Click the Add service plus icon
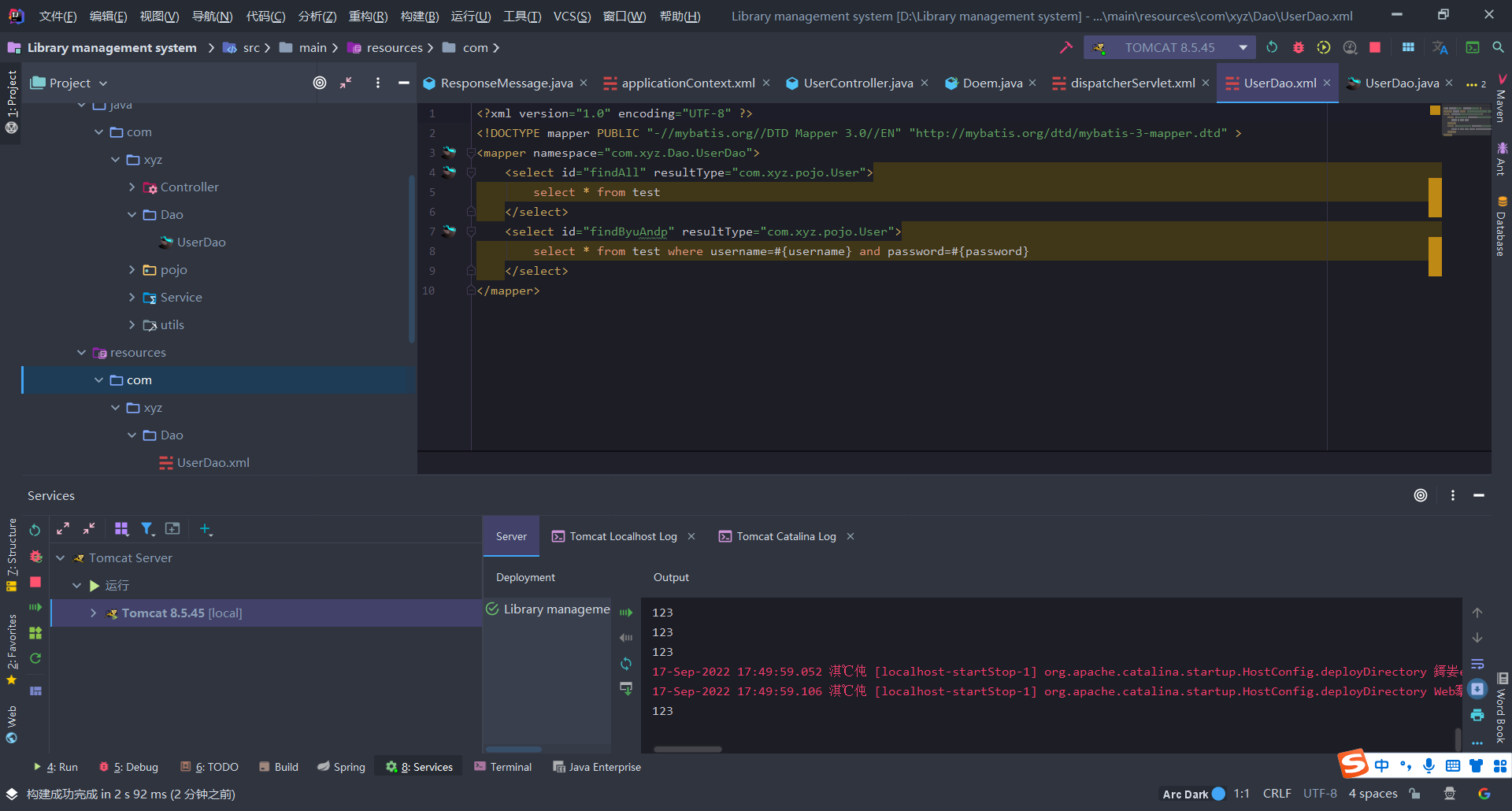This screenshot has height=811, width=1512. (205, 529)
